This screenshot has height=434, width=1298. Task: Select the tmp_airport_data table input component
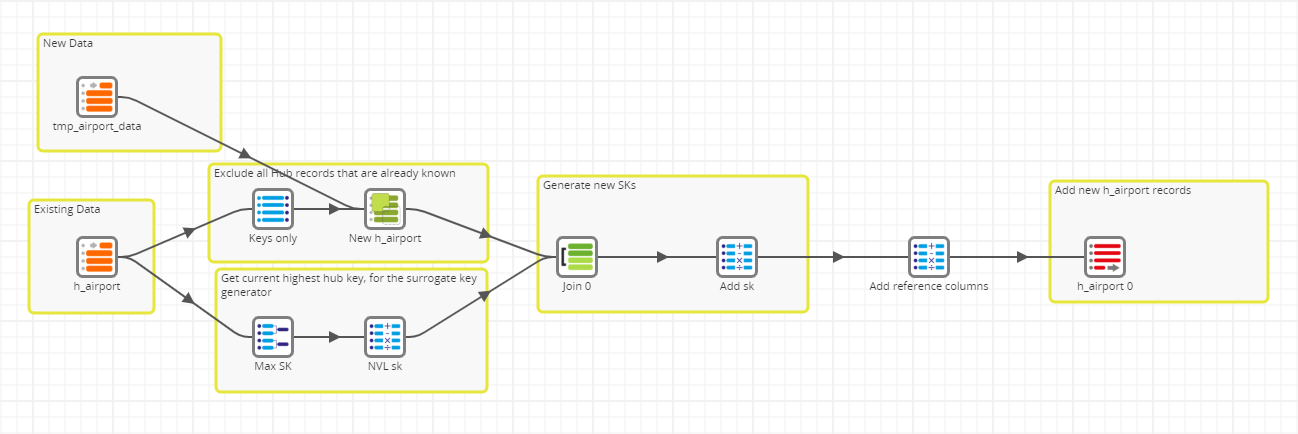(97, 97)
